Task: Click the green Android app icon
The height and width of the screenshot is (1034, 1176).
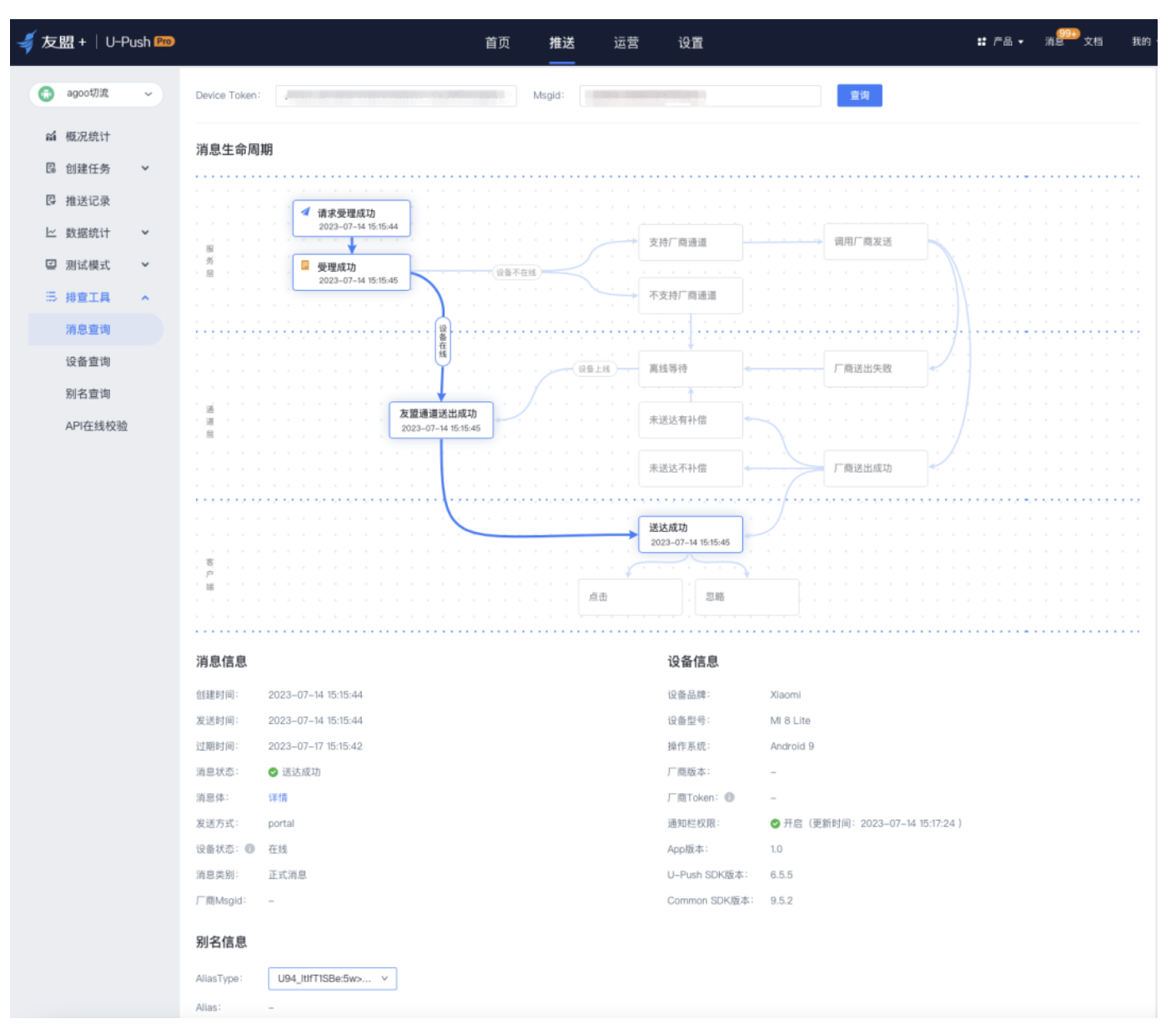Action: point(47,94)
